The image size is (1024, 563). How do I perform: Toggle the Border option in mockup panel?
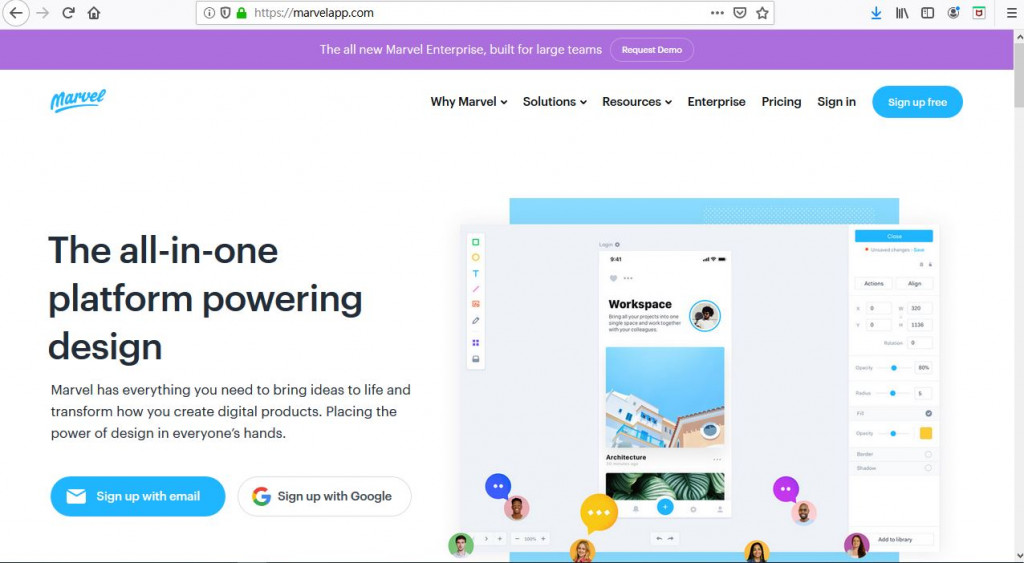pos(928,454)
